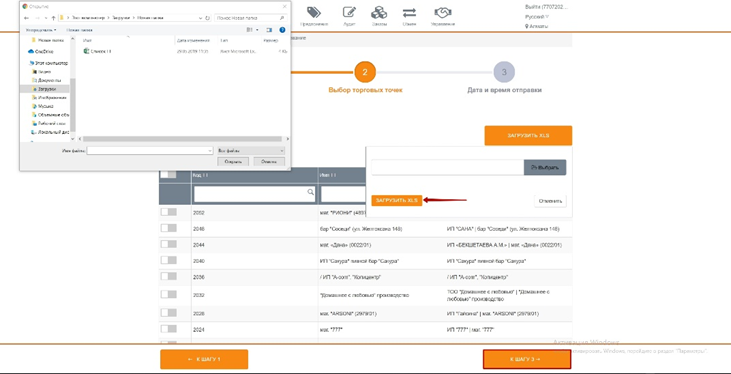Go up one folder level in file dialog
Image resolution: width=731 pixels, height=374 pixels.
[54, 18]
